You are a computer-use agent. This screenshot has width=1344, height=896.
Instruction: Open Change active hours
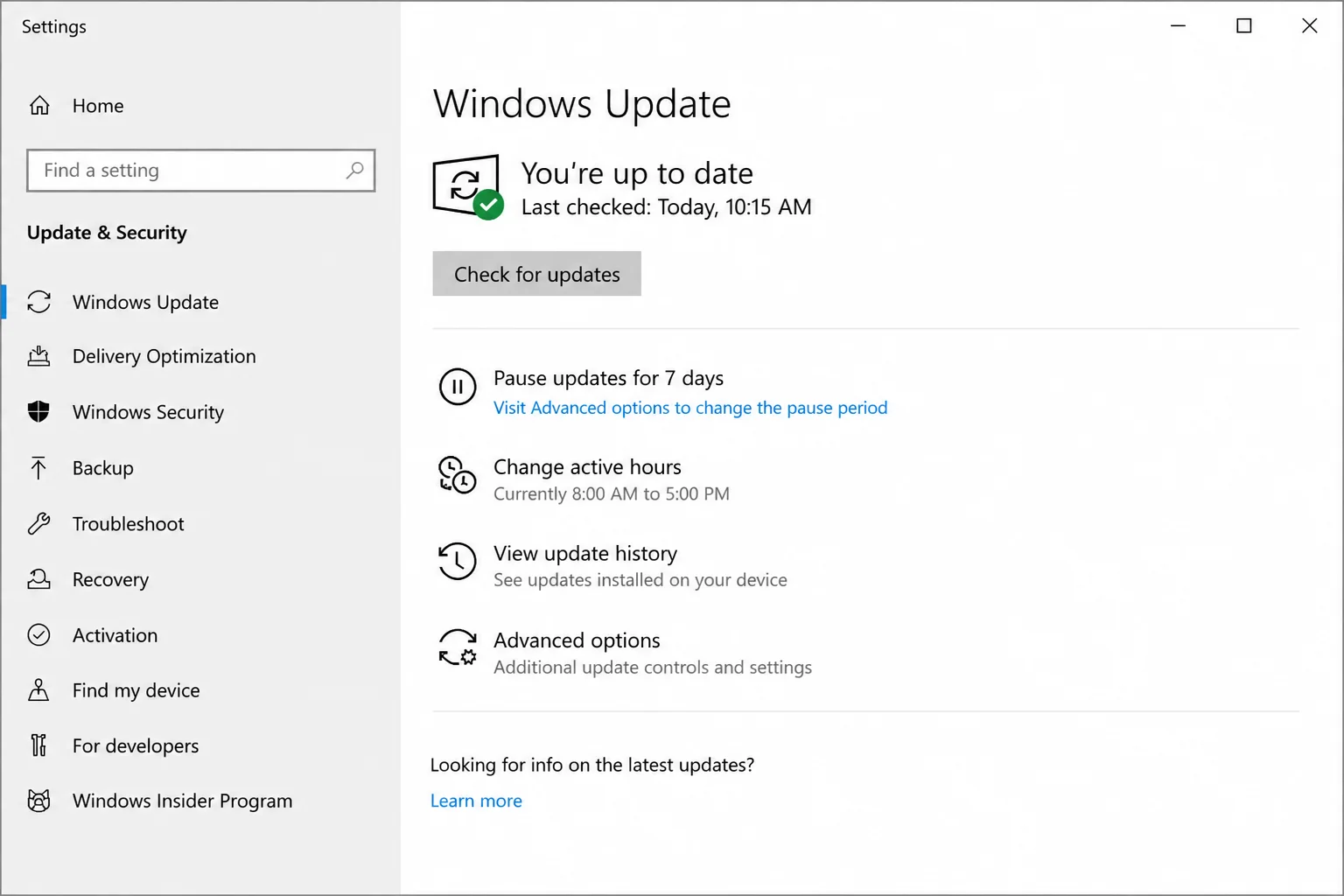[587, 467]
